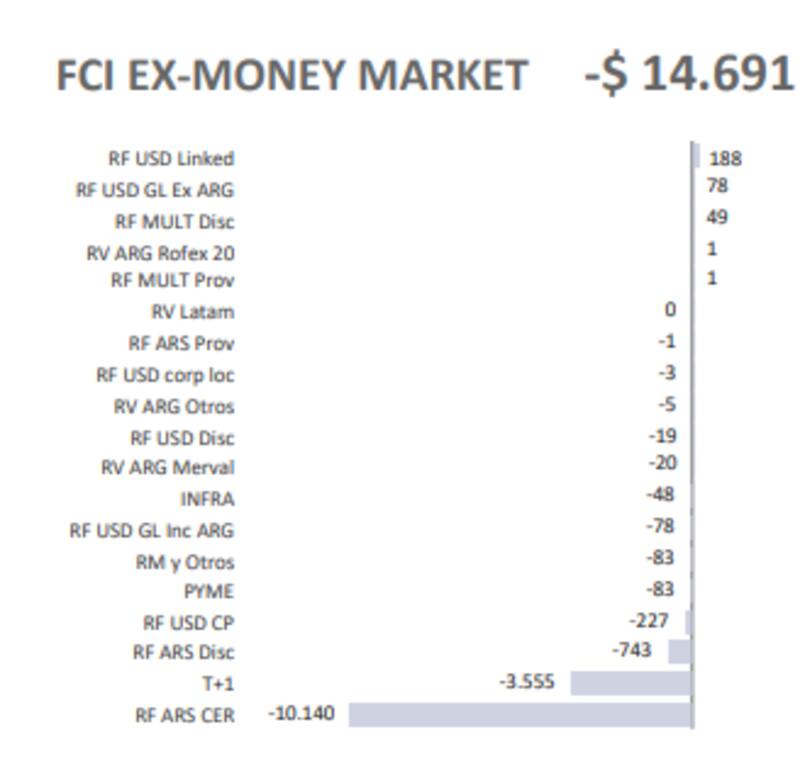This screenshot has width=800, height=766.
Task: Click the RF USD corp loc label
Action: click(165, 375)
